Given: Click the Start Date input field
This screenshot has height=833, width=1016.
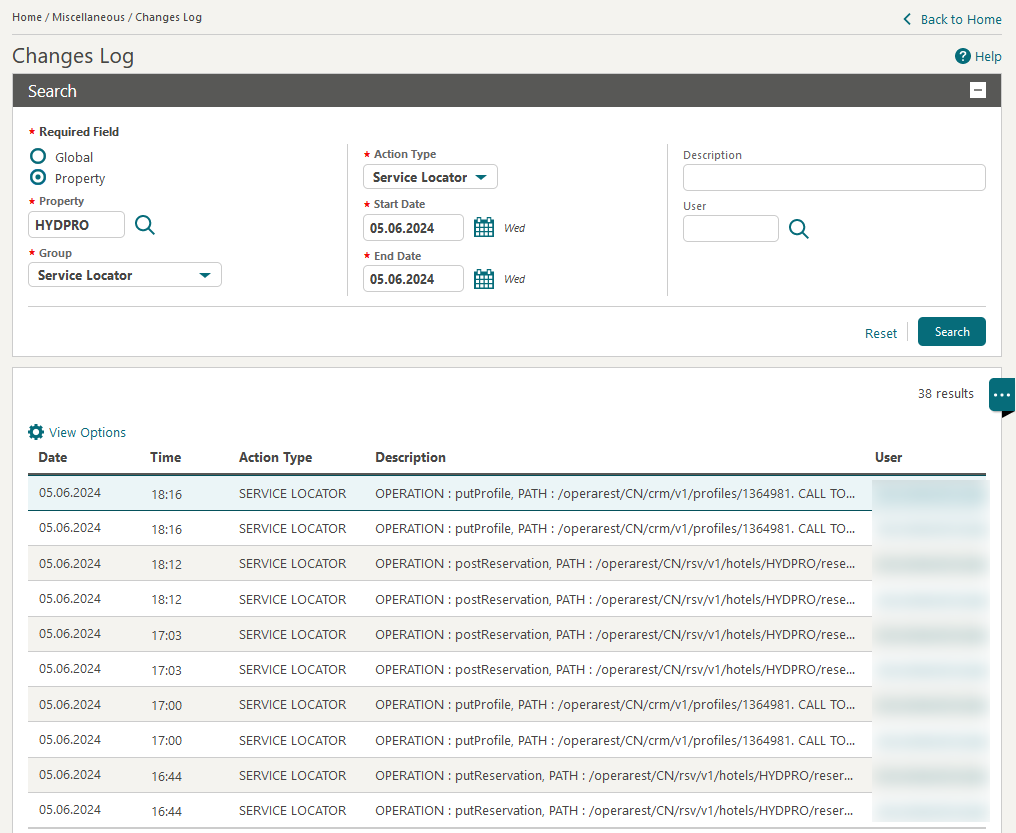Looking at the screenshot, I should 413,227.
